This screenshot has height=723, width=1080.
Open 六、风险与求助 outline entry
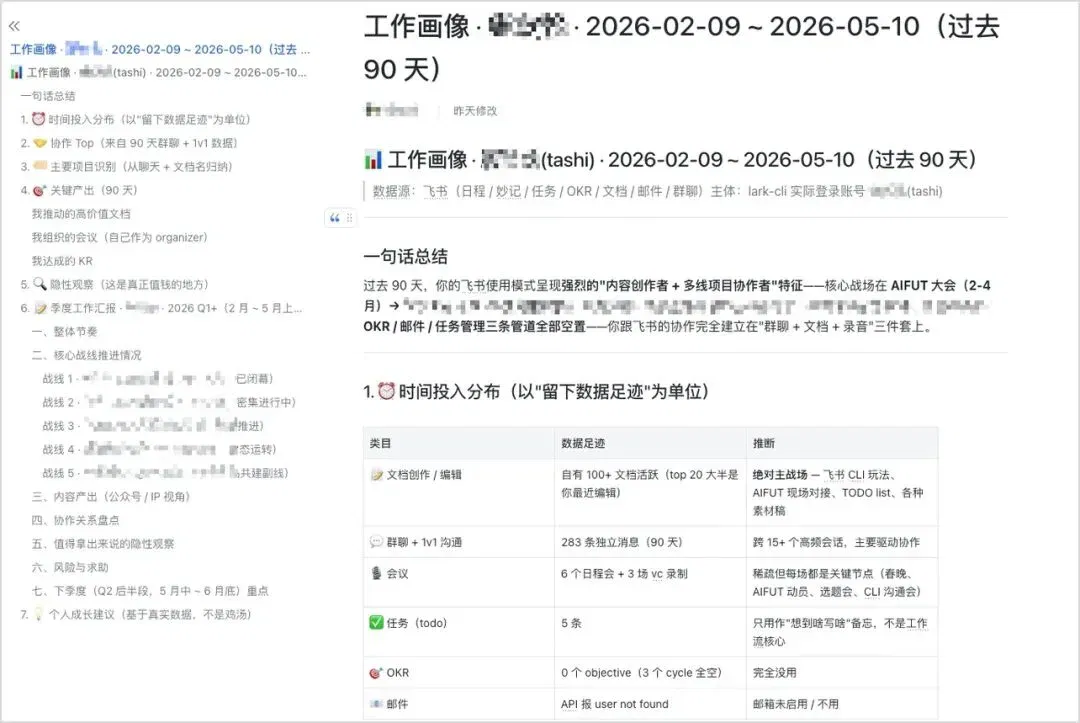point(70,567)
